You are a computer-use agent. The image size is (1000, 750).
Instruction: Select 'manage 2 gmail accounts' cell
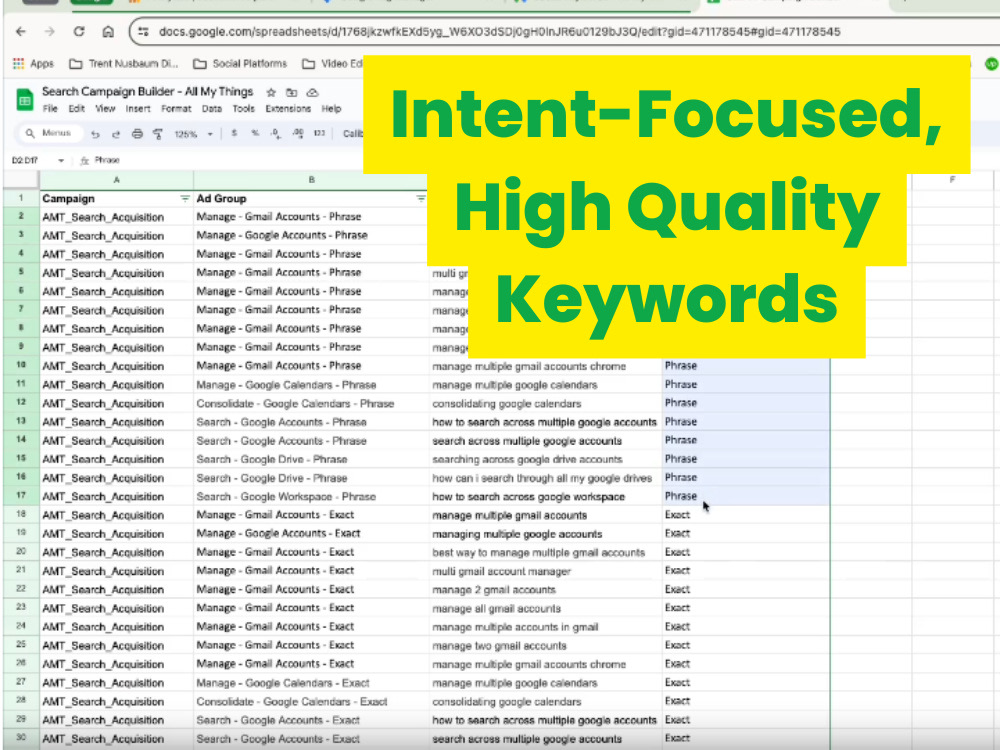coord(545,590)
